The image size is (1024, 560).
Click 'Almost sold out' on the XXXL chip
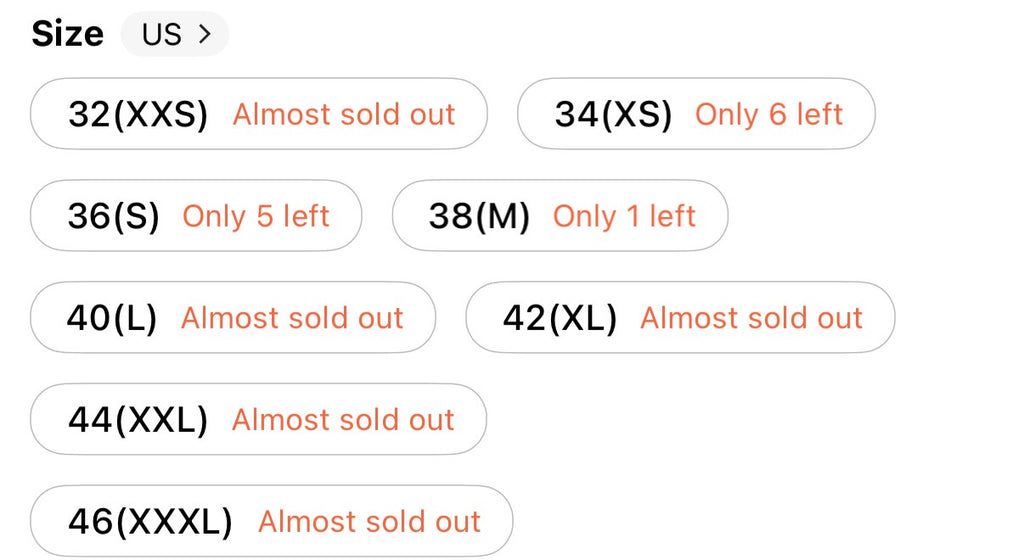(369, 522)
